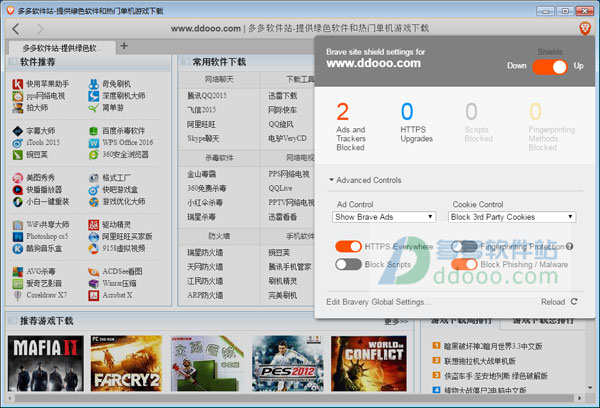Click Fingerprinting Protection help question mark
This screenshot has width=600, height=408.
point(569,246)
